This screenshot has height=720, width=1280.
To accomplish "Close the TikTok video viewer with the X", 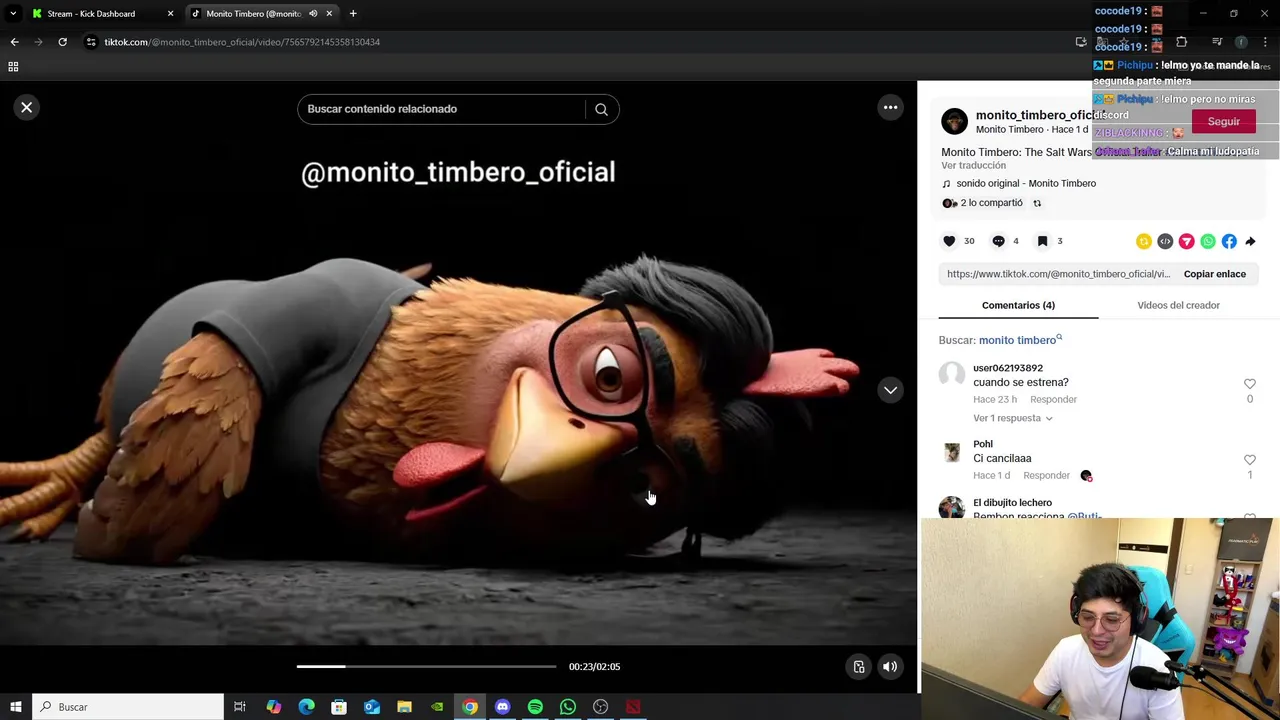I will point(27,107).
